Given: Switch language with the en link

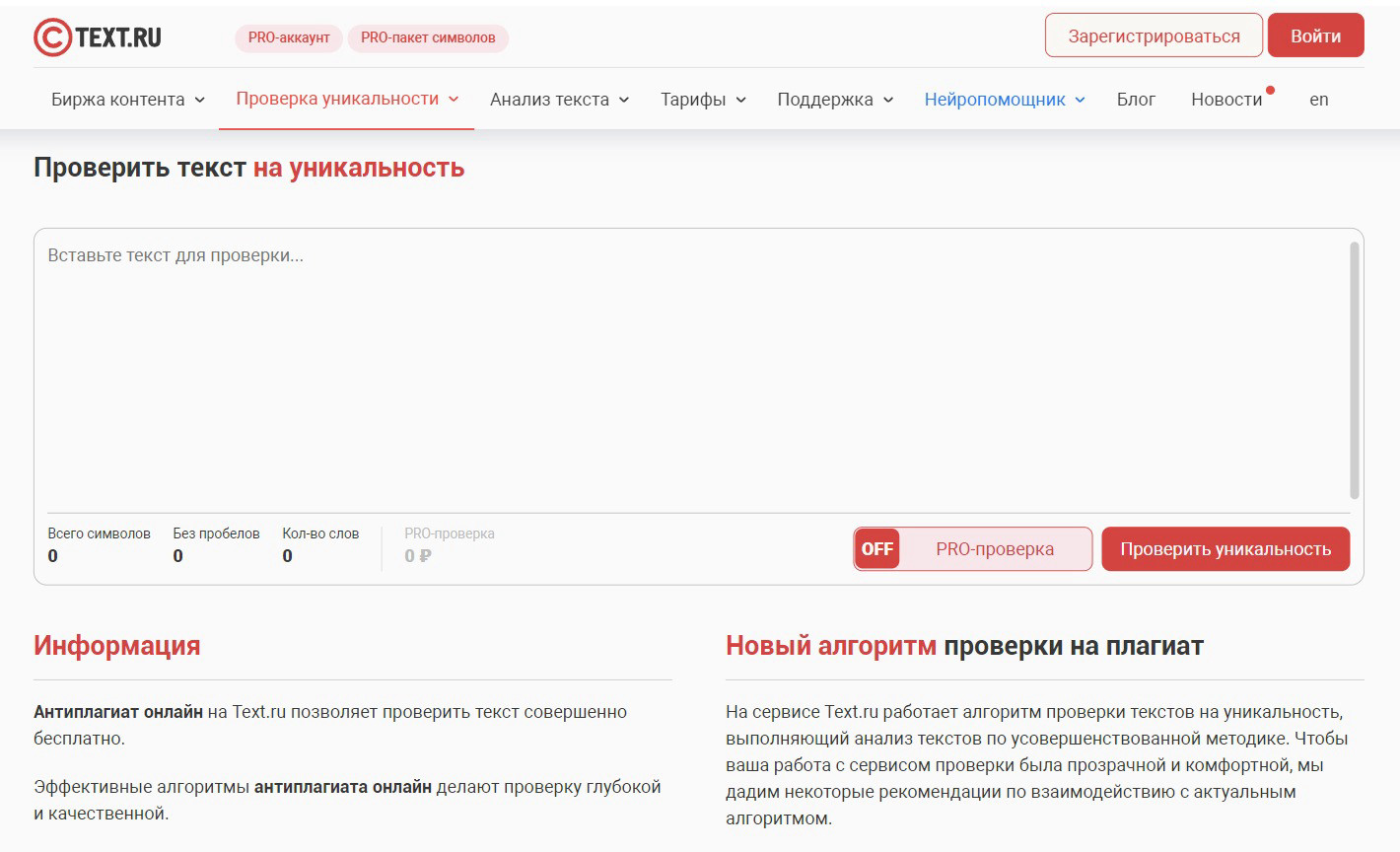Looking at the screenshot, I should tap(1319, 100).
